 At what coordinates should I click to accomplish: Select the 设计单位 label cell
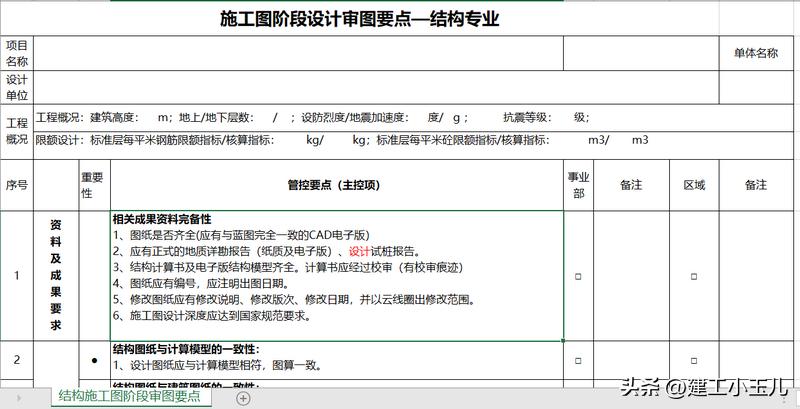pyautogui.click(x=17, y=87)
